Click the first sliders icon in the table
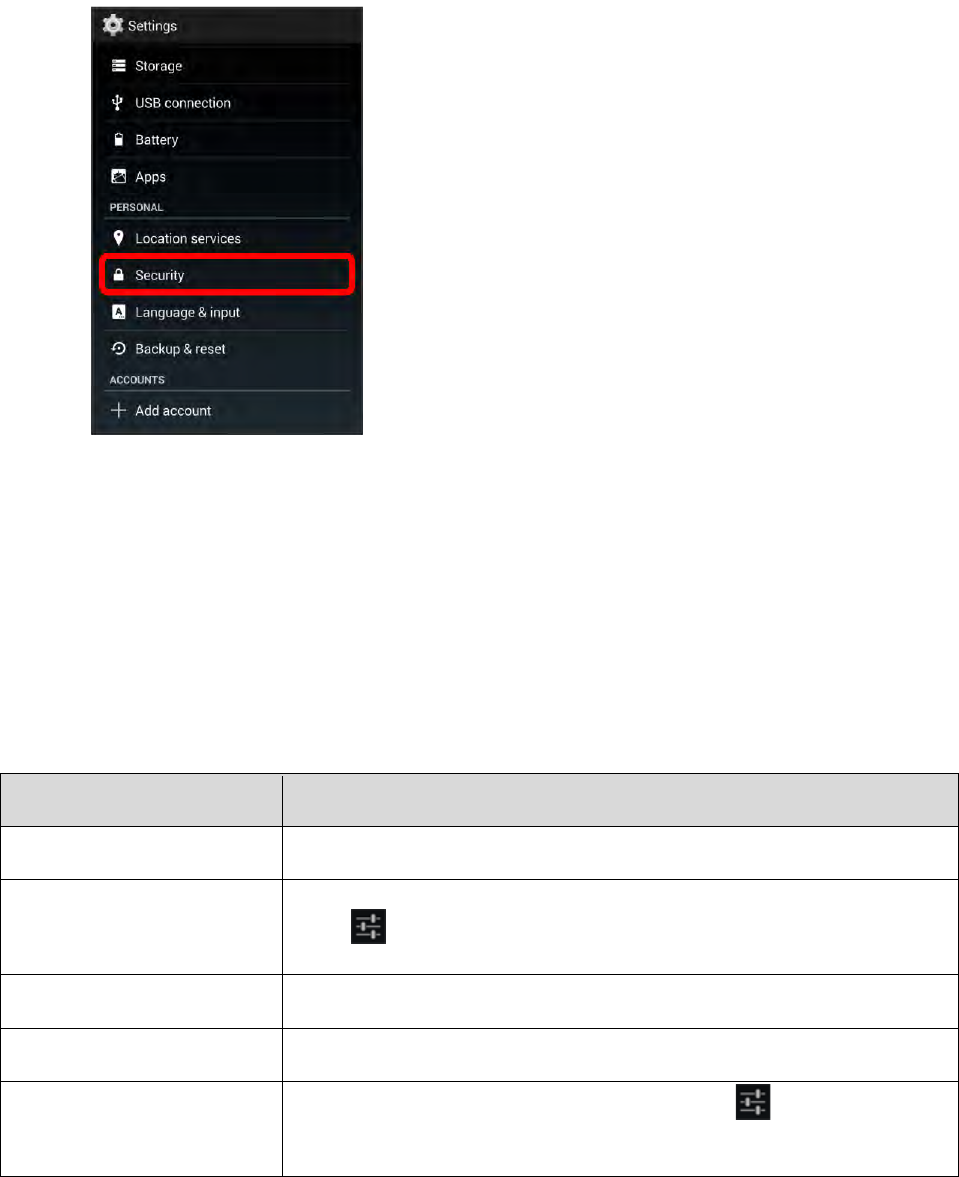 click(x=368, y=926)
